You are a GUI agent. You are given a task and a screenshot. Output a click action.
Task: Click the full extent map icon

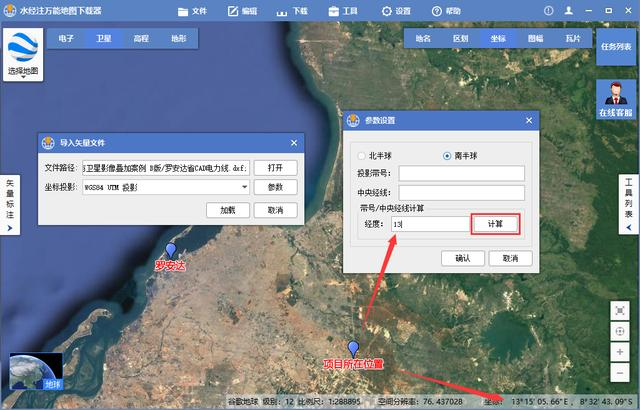click(620, 311)
